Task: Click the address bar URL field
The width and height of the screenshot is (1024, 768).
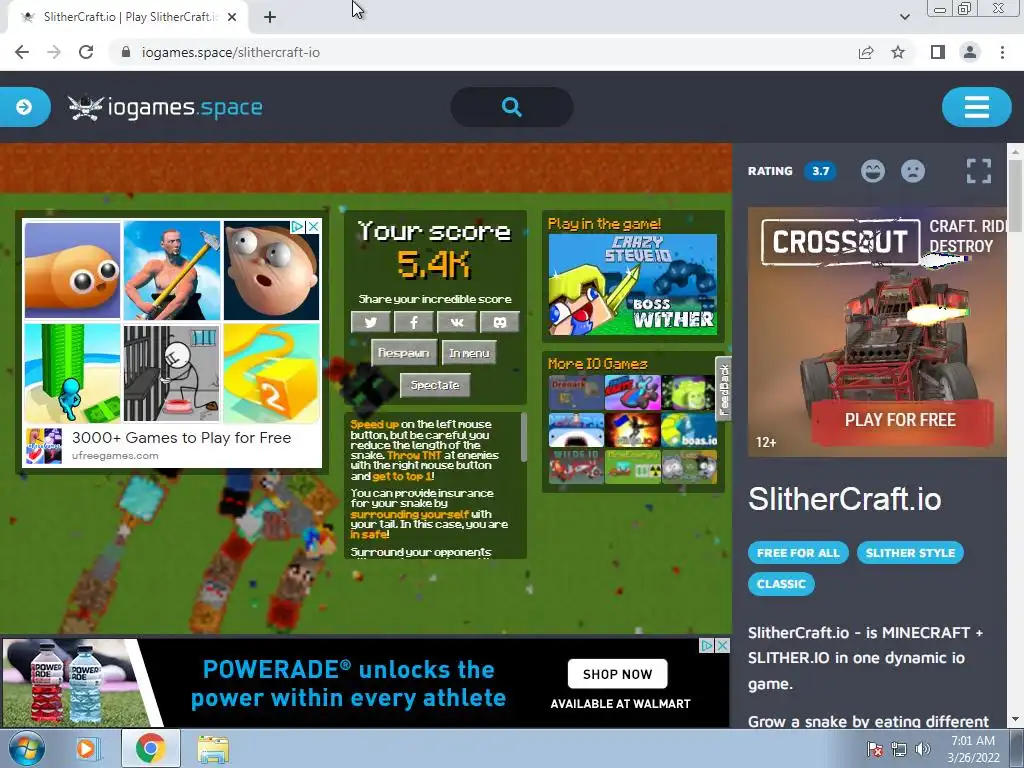Action: (x=483, y=52)
